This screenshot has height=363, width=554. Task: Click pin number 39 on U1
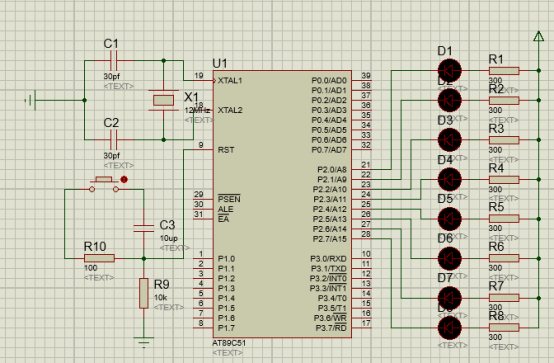[366, 75]
